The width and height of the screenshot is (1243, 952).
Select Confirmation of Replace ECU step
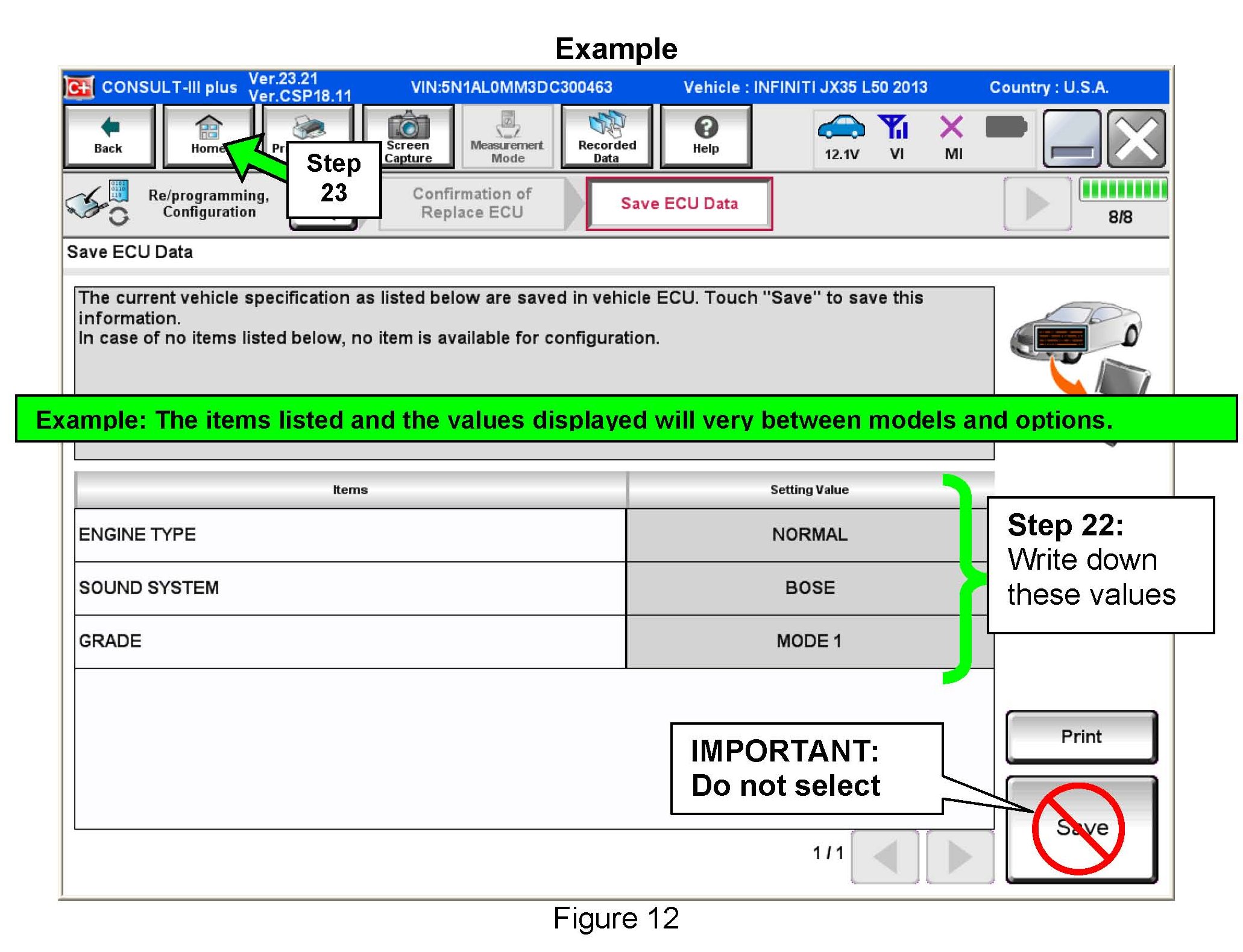(x=473, y=203)
